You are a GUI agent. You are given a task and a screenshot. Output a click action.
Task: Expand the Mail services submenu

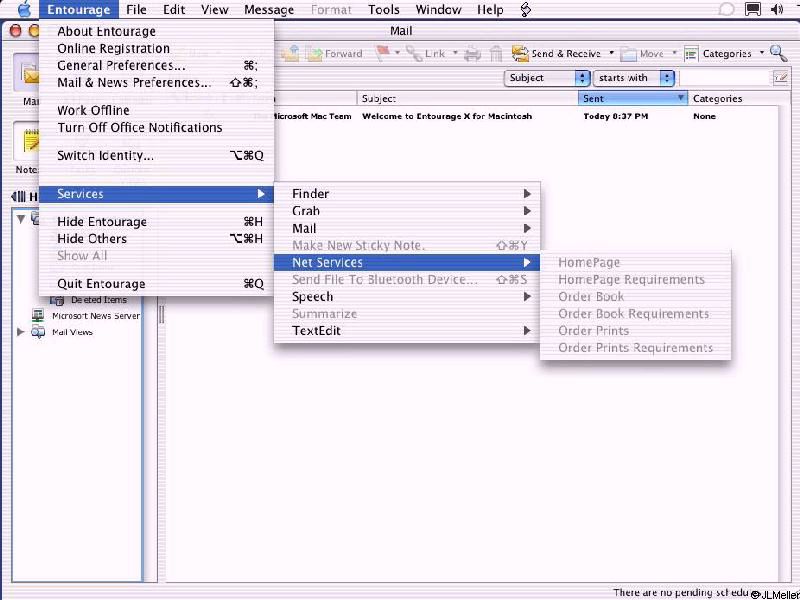[407, 228]
